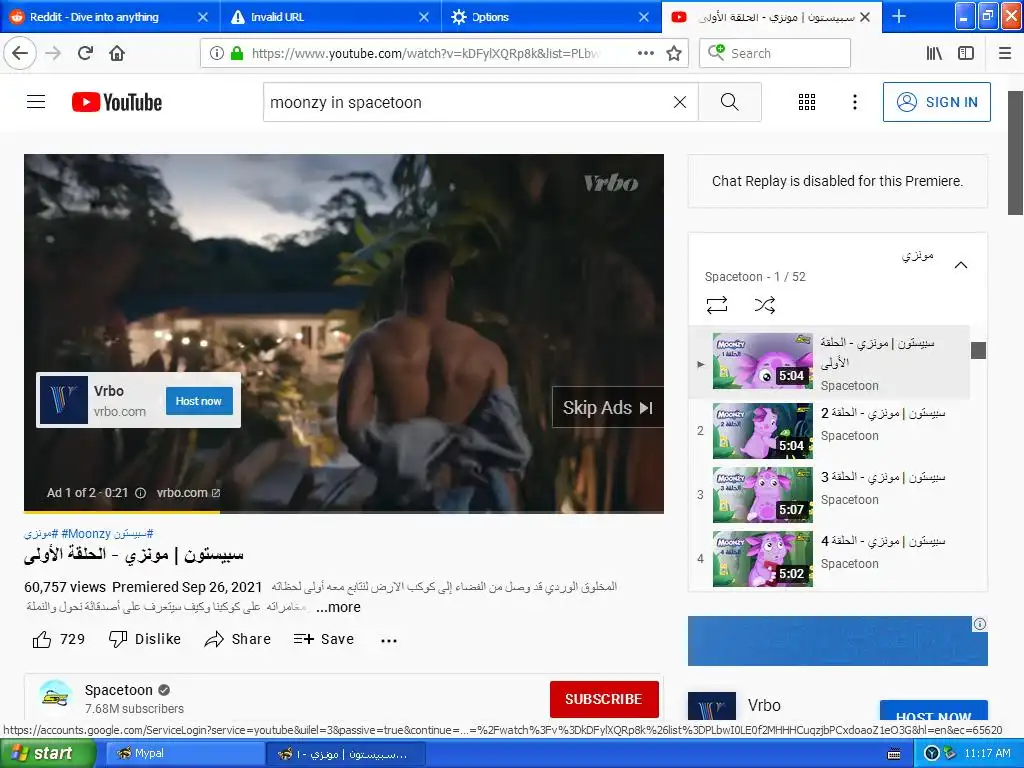This screenshot has height=768, width=1024.
Task: Close the Invalid URL tab
Action: [x=424, y=17]
